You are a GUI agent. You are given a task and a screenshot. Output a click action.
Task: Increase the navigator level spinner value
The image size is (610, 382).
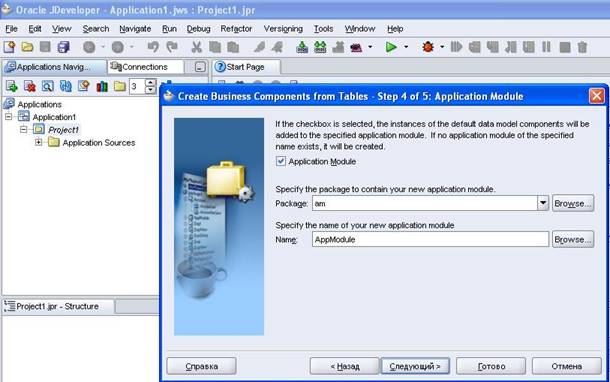pyautogui.click(x=150, y=82)
